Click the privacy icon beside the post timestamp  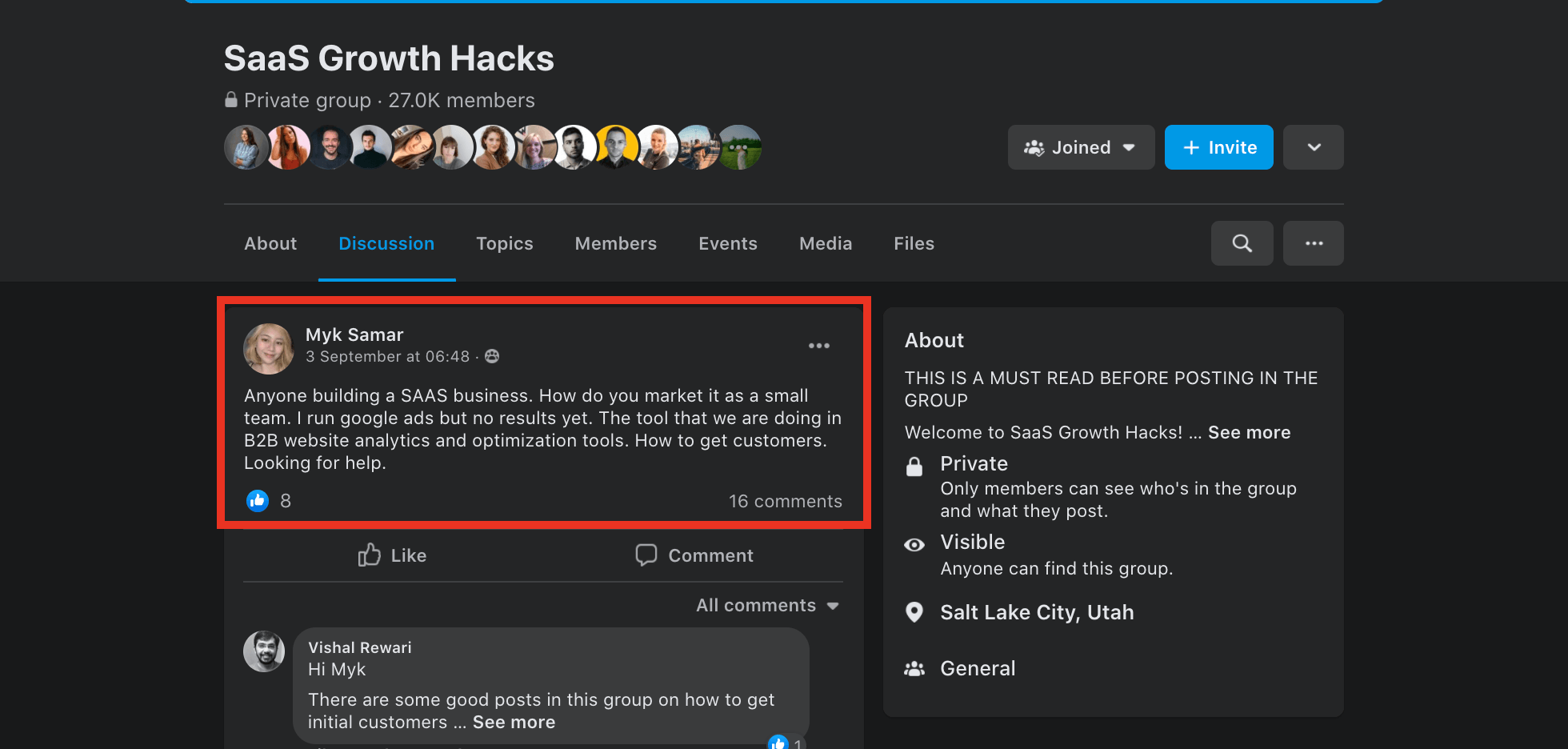click(492, 356)
